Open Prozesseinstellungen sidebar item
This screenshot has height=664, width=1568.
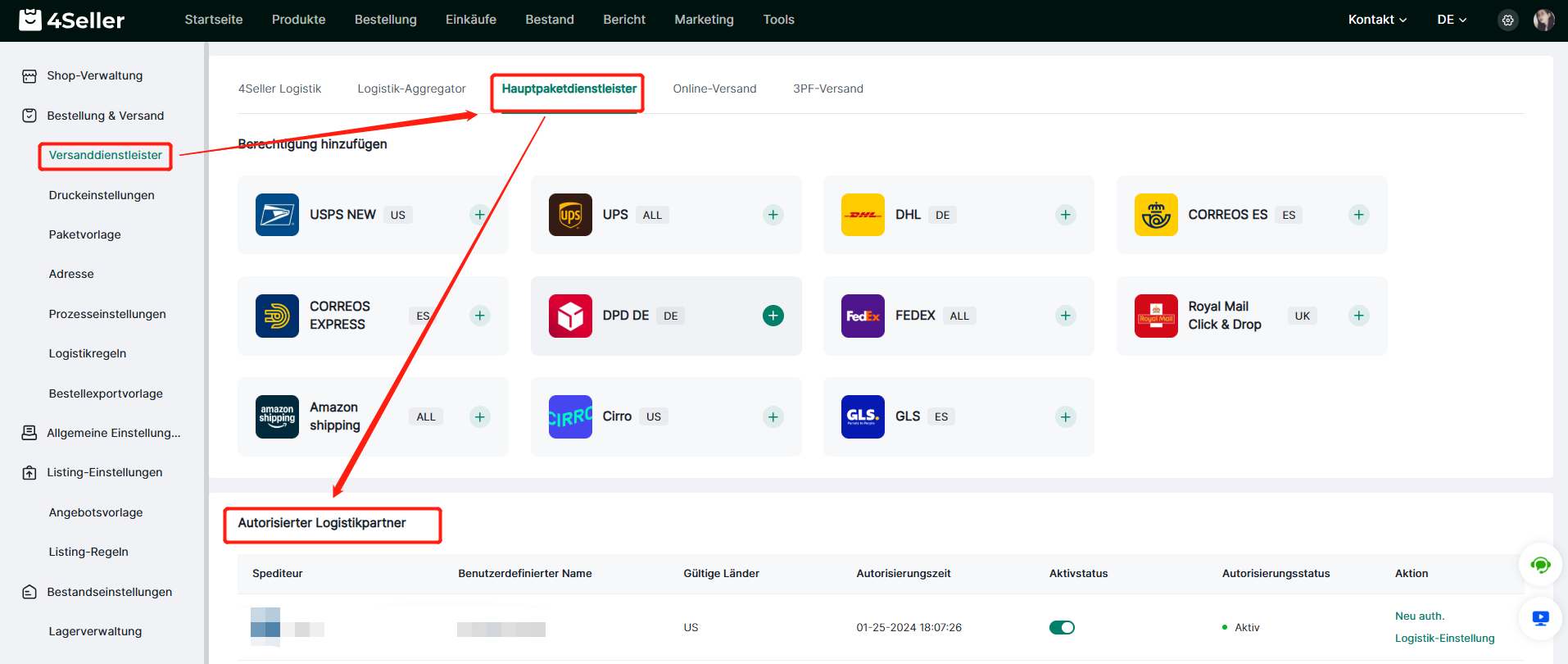[107, 314]
